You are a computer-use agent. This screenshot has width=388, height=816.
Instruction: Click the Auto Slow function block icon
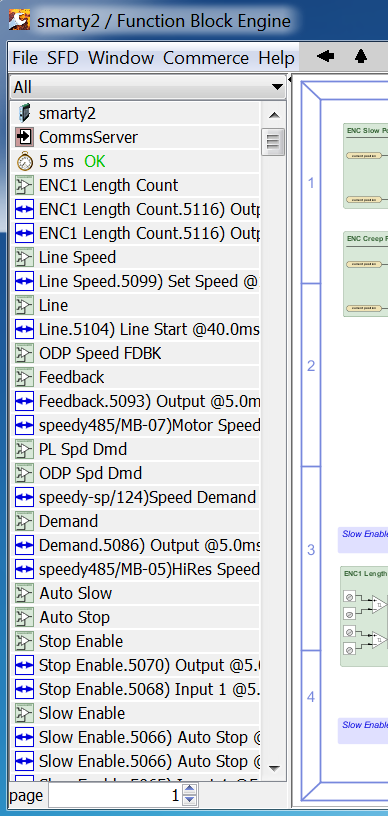pos(24,593)
